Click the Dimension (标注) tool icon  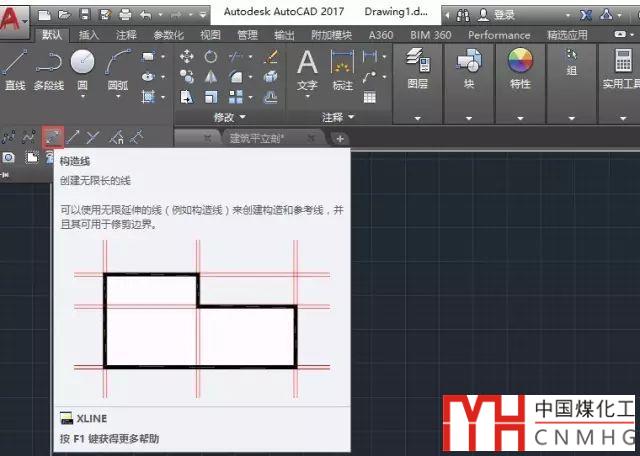[x=343, y=66]
